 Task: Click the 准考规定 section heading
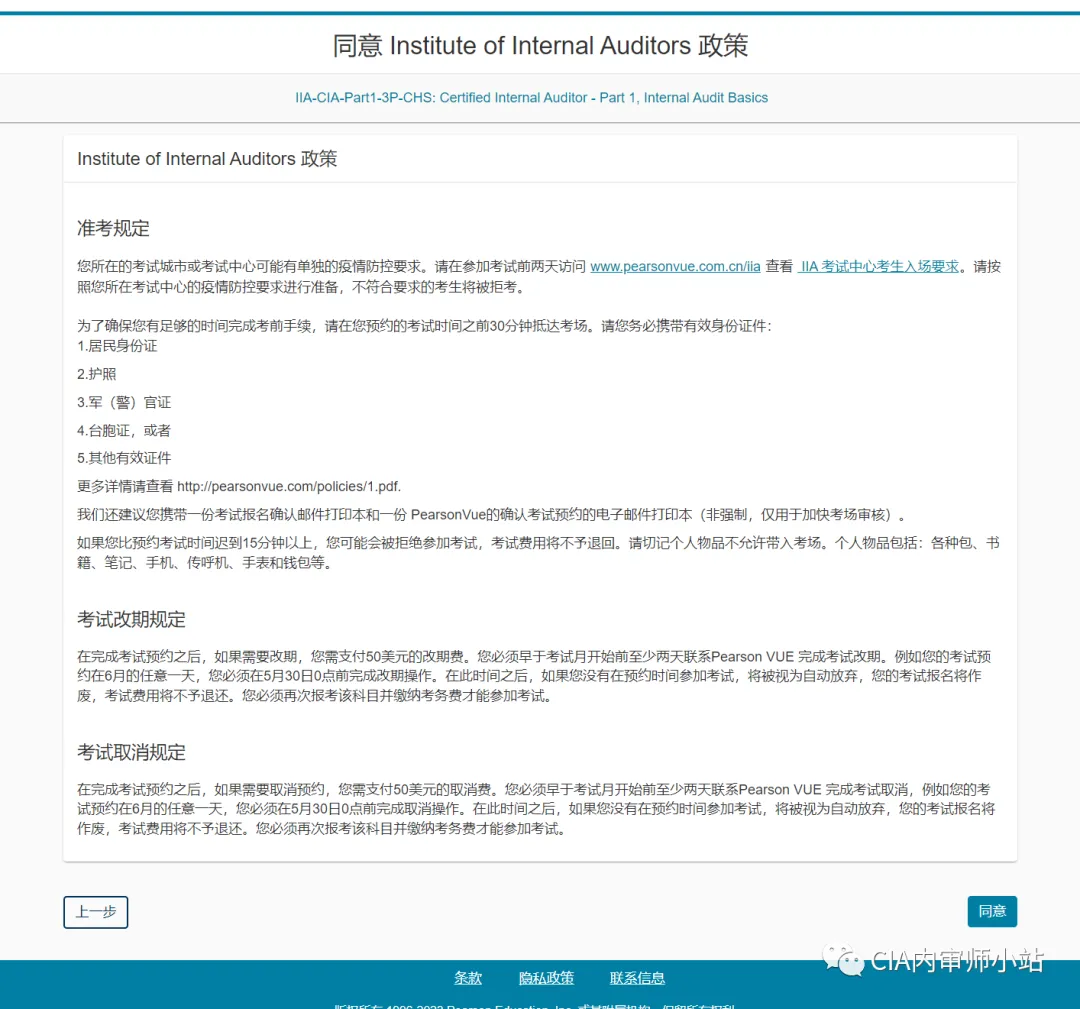(x=114, y=228)
